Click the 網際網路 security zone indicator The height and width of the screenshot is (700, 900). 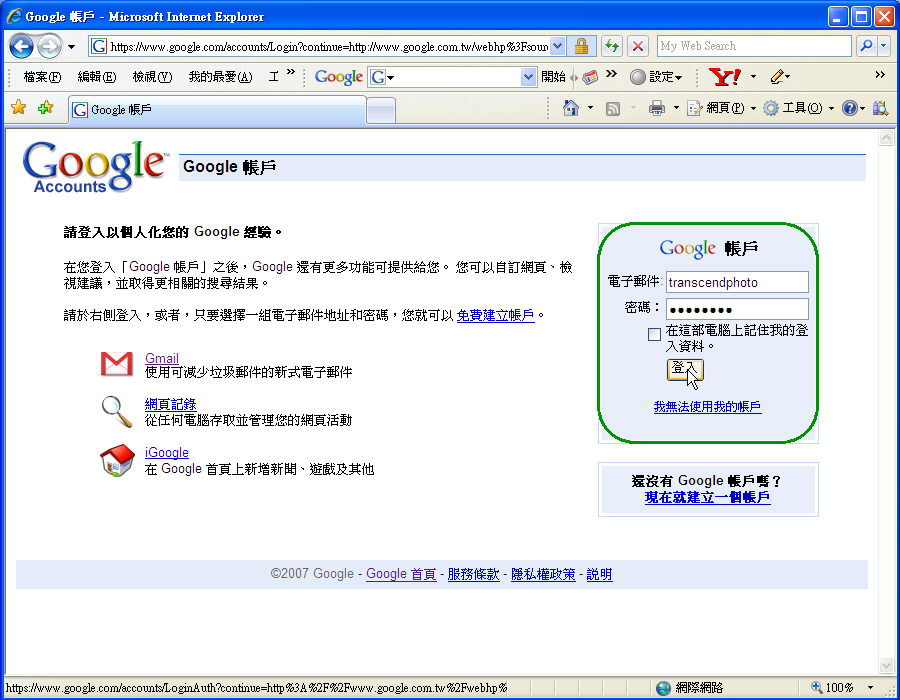point(691,687)
